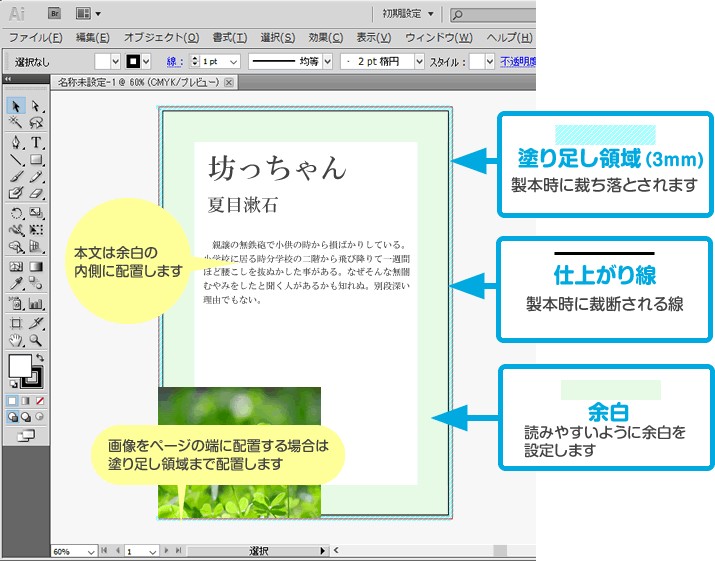
Task: Click the white fill color swatch
Action: pos(20,367)
